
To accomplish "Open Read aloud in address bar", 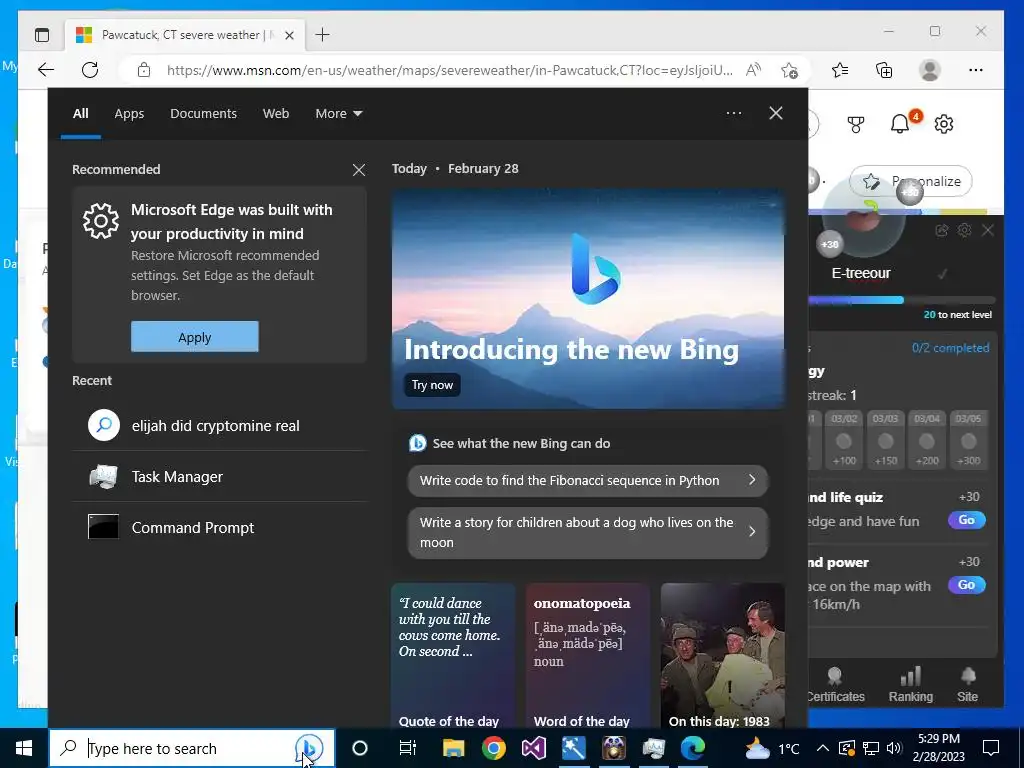I will click(753, 70).
